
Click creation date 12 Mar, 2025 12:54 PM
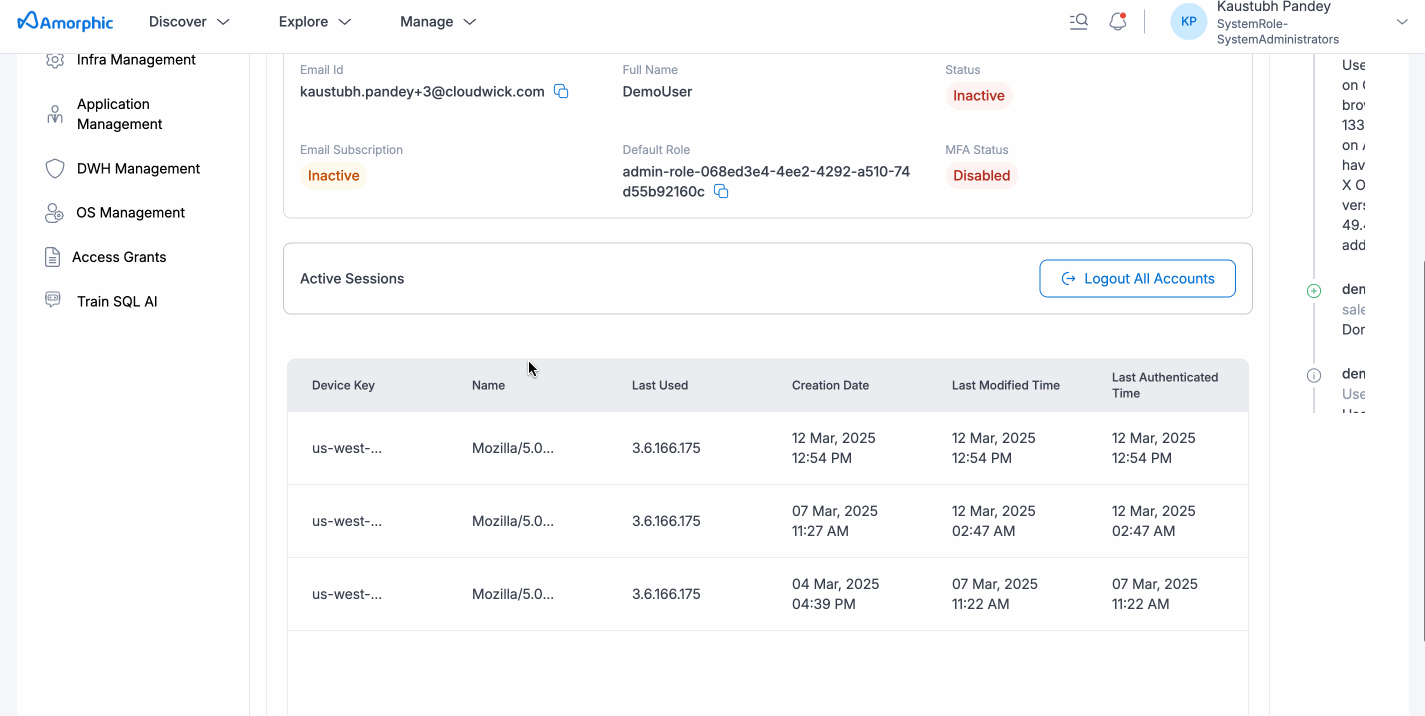834,448
